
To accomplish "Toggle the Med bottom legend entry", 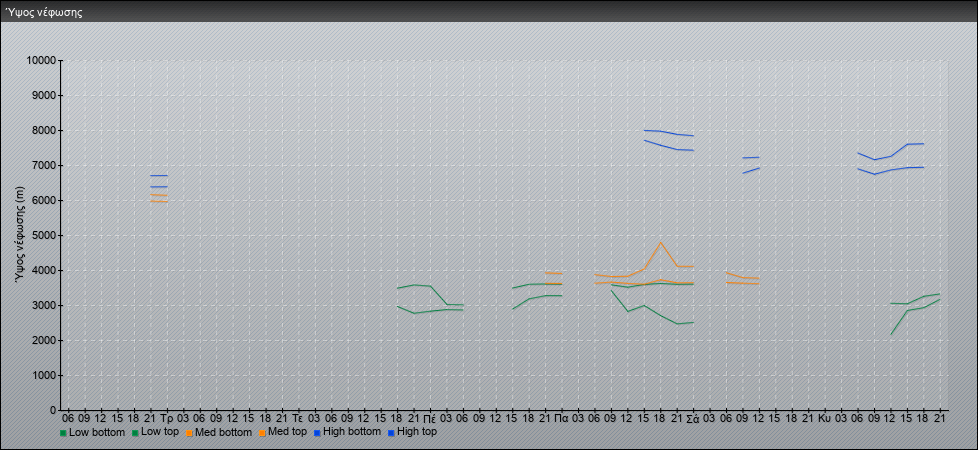I will click(x=218, y=432).
